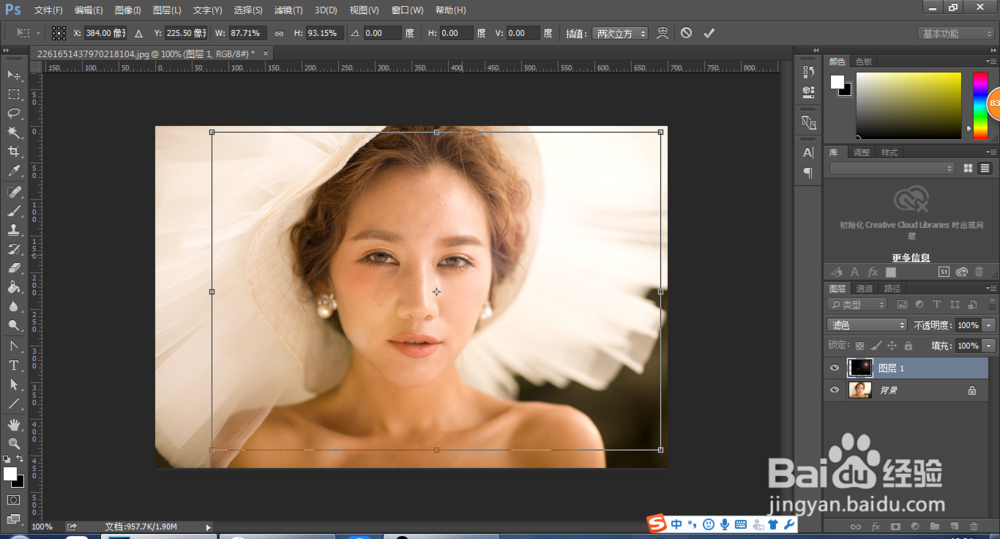
Task: Switch to warp mode icon
Action: [x=662, y=33]
